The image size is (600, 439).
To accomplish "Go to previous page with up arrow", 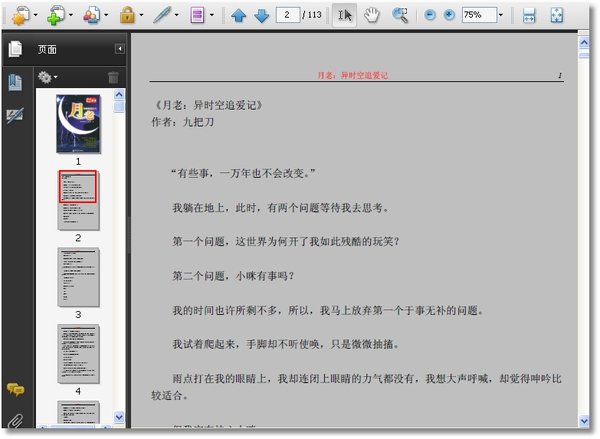I will [239, 16].
